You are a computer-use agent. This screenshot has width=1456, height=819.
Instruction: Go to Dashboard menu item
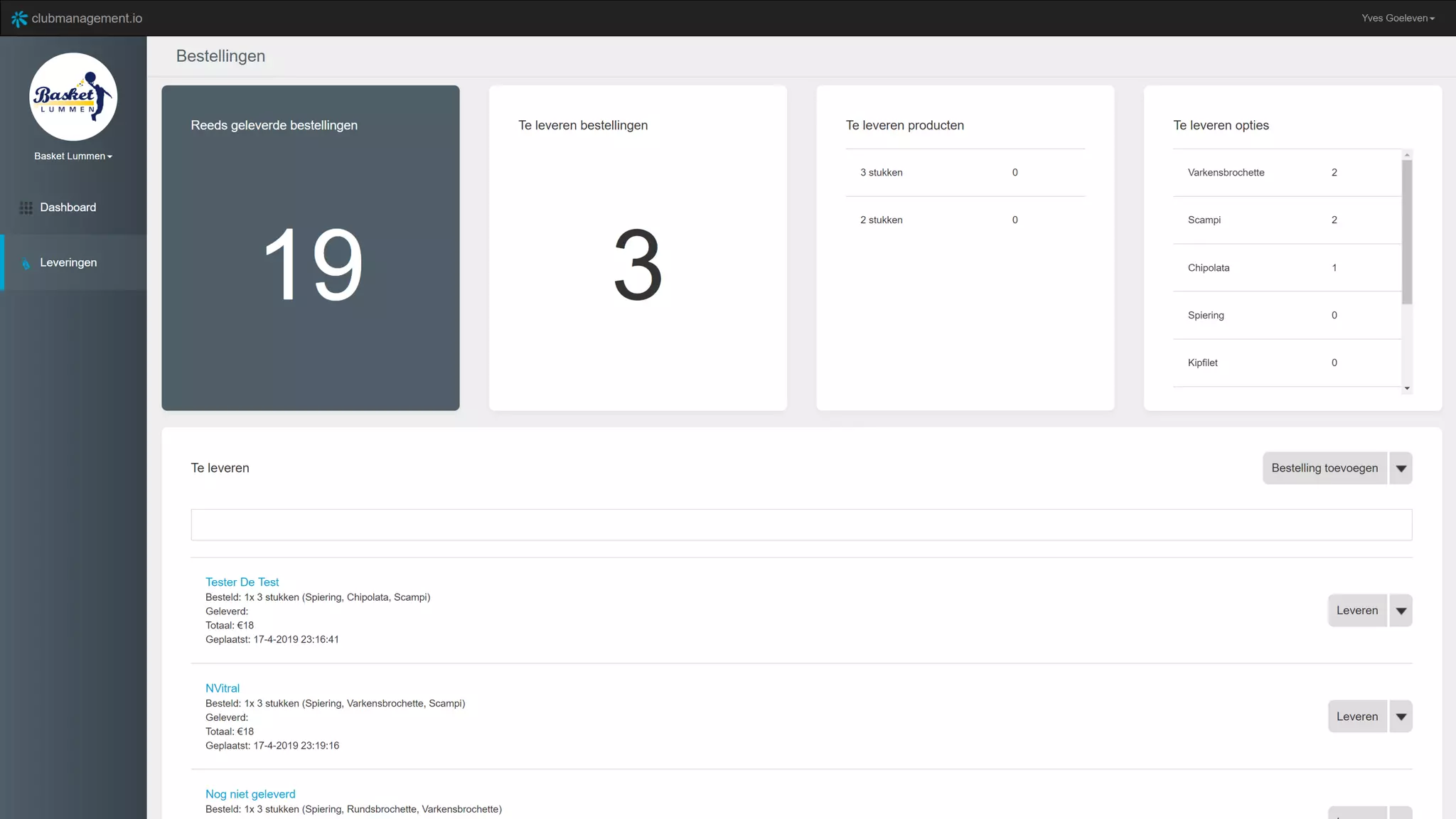point(68,208)
